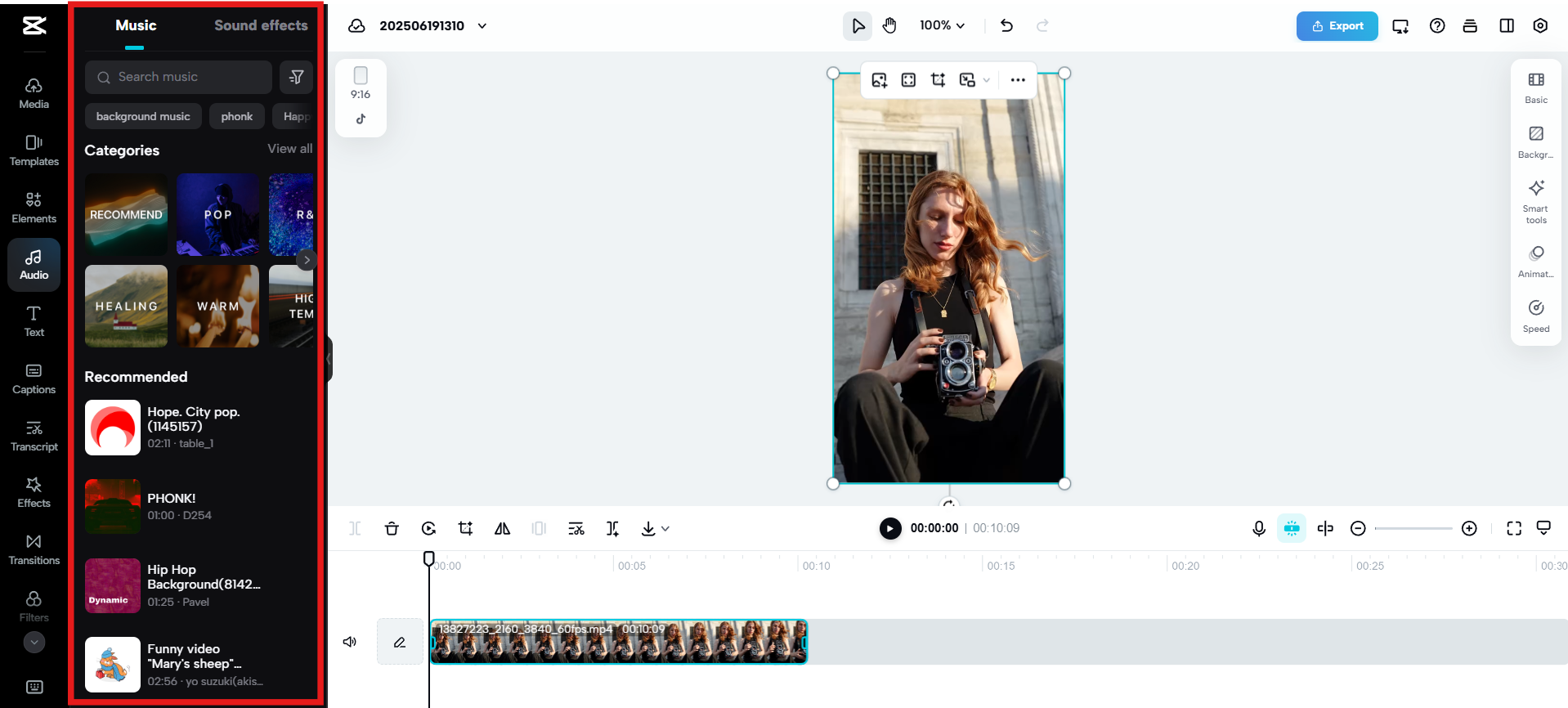This screenshot has height=708, width=1568.
Task: Zoom in the timeline
Action: pos(1469,529)
